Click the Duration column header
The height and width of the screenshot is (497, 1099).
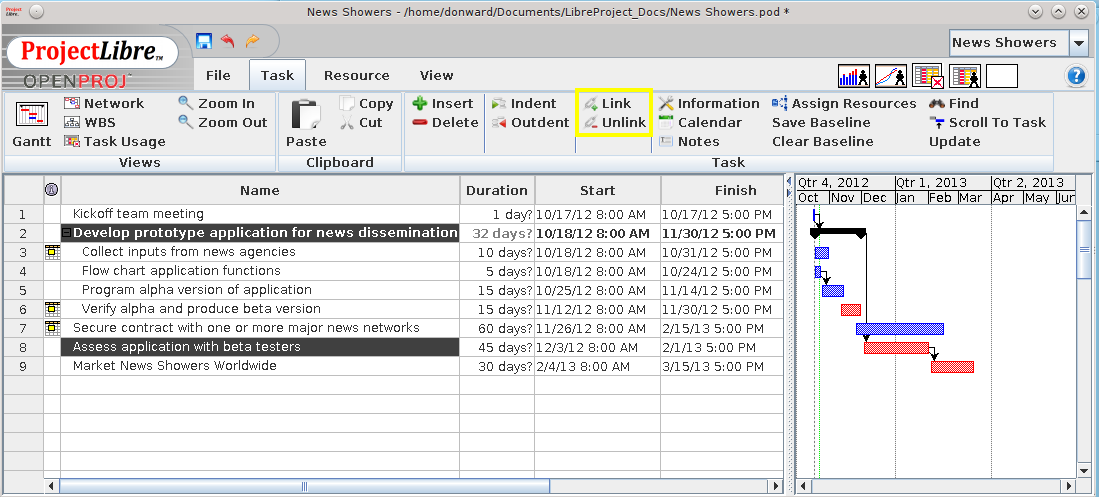pyautogui.click(x=497, y=190)
